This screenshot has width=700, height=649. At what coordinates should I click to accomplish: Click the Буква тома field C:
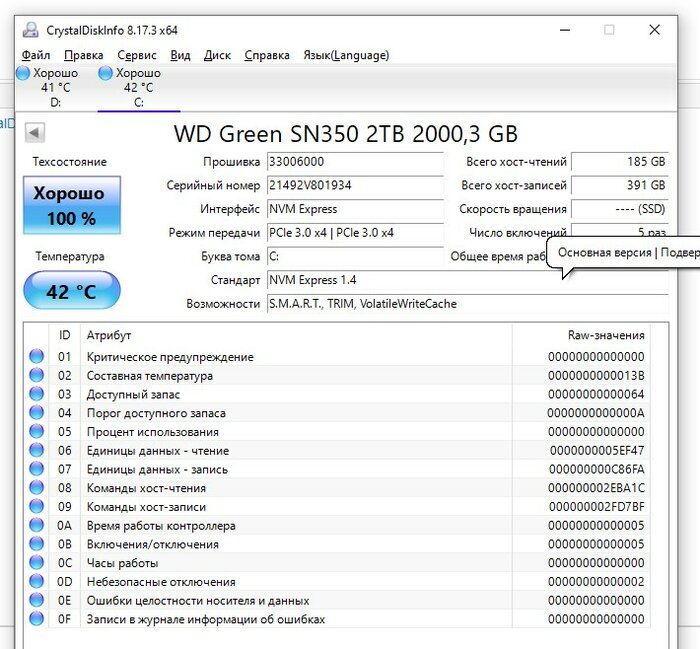coord(355,256)
